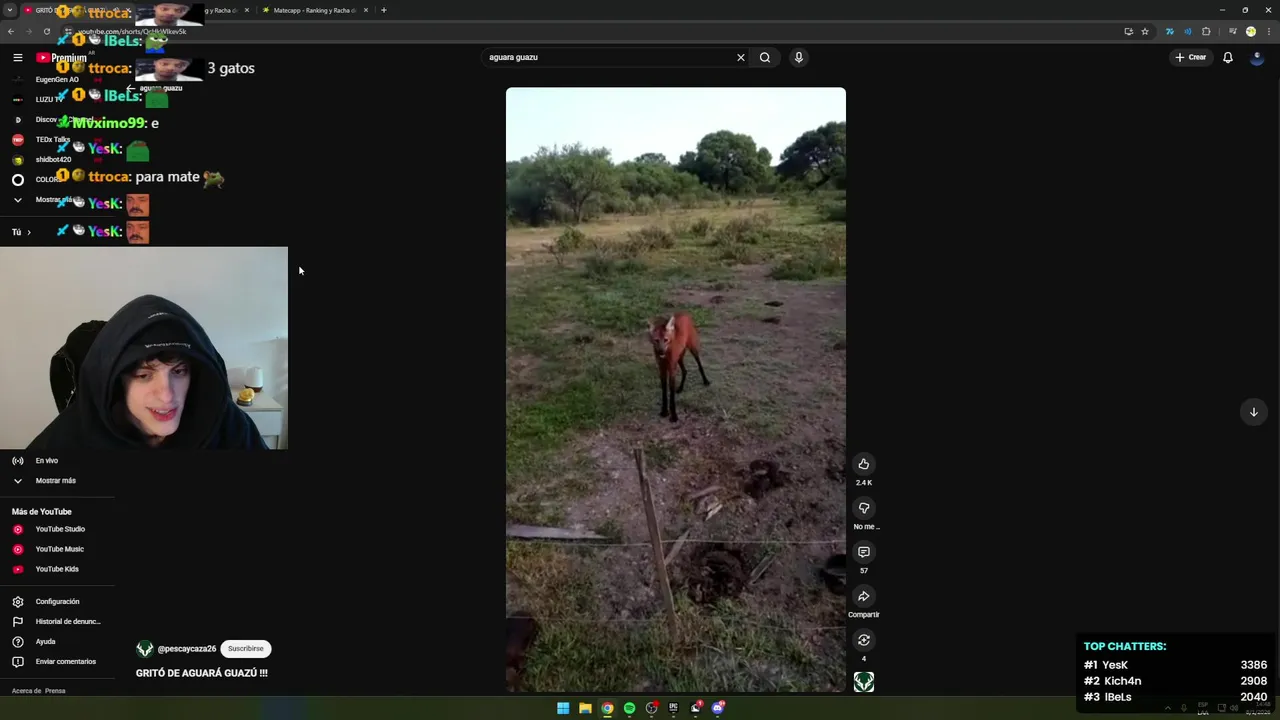Click the title GRITÓ DE AGUARÁ GUAZÚ !!!

click(202, 673)
